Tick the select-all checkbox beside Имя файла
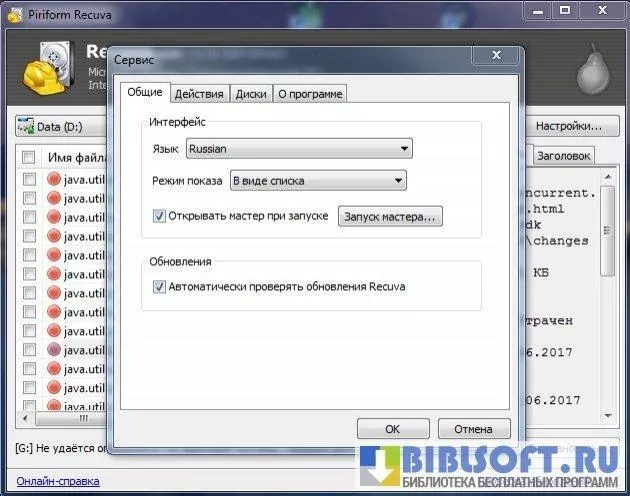 coord(28,157)
